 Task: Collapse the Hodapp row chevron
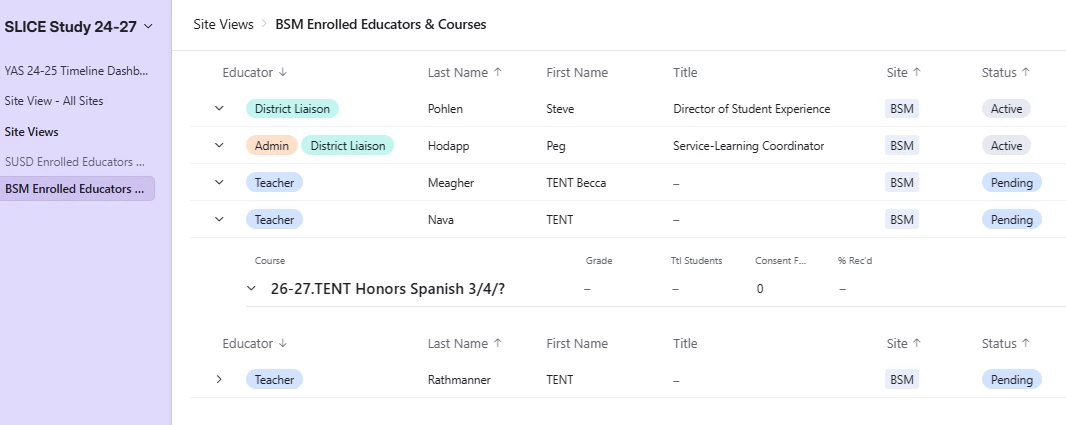click(x=219, y=146)
